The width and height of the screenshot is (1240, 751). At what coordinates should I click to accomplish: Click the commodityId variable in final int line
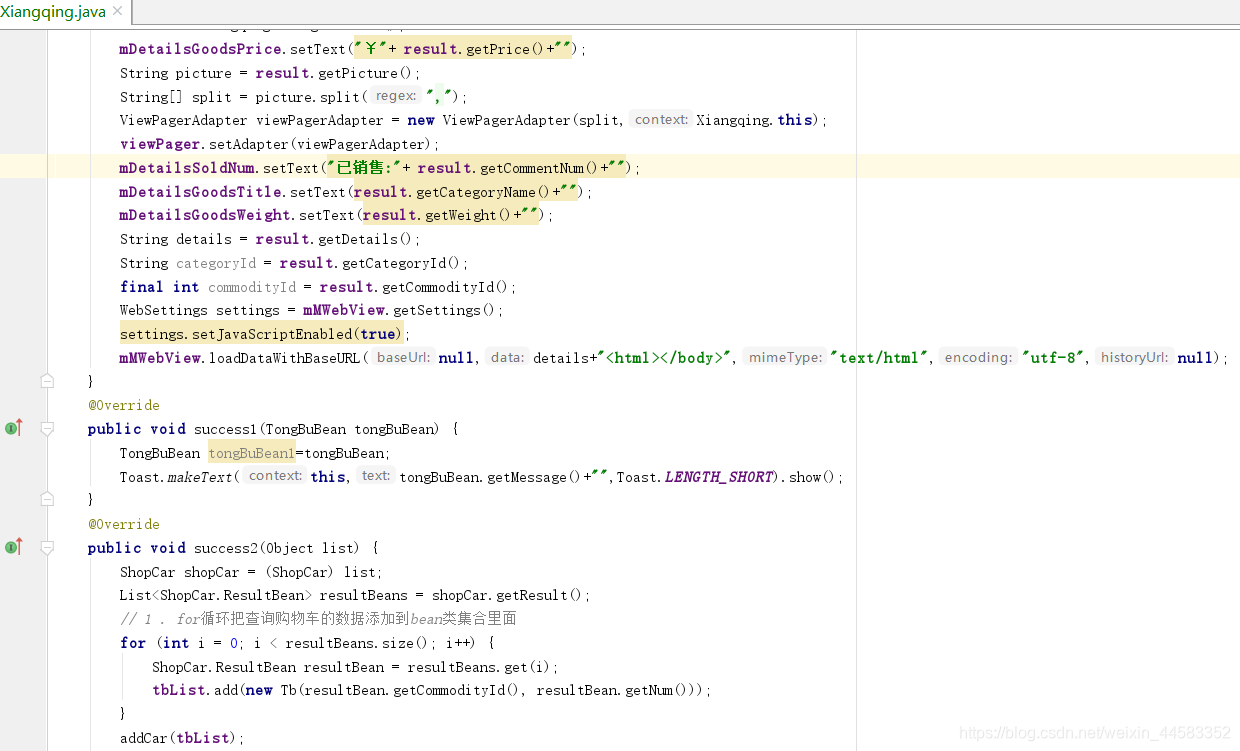[x=252, y=287]
